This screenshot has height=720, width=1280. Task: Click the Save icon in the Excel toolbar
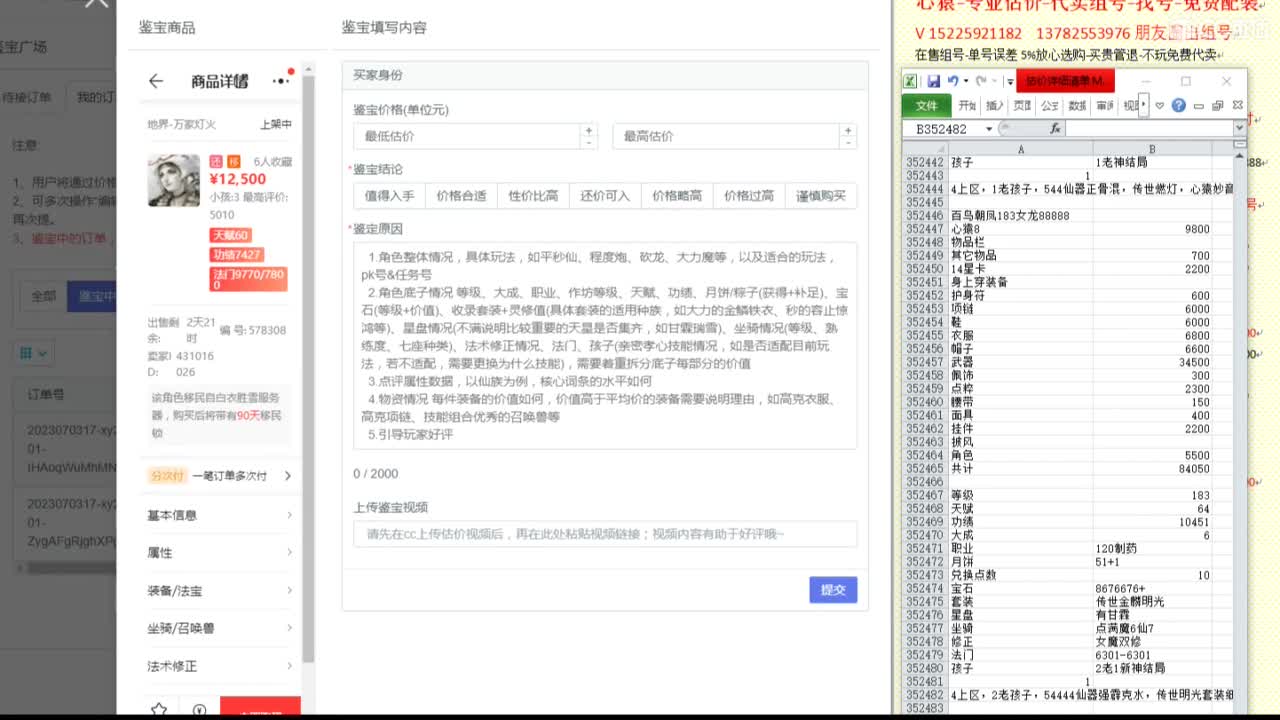pyautogui.click(x=934, y=81)
